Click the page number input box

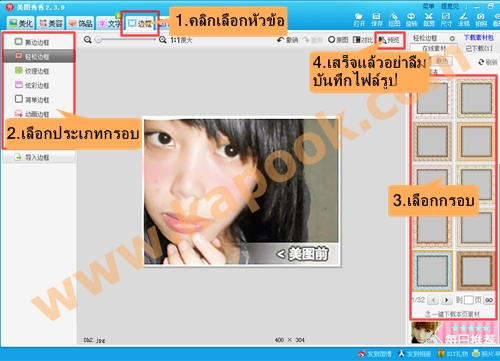point(469,300)
